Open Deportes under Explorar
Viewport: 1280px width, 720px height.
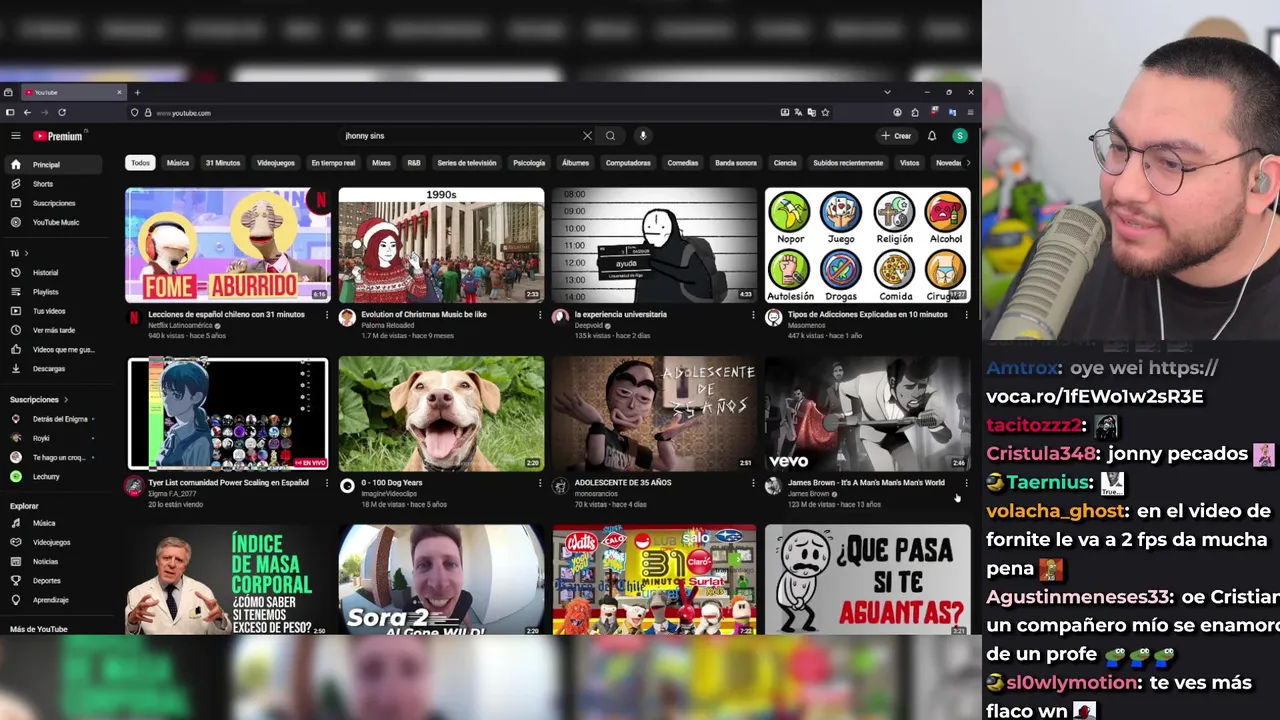point(52,581)
